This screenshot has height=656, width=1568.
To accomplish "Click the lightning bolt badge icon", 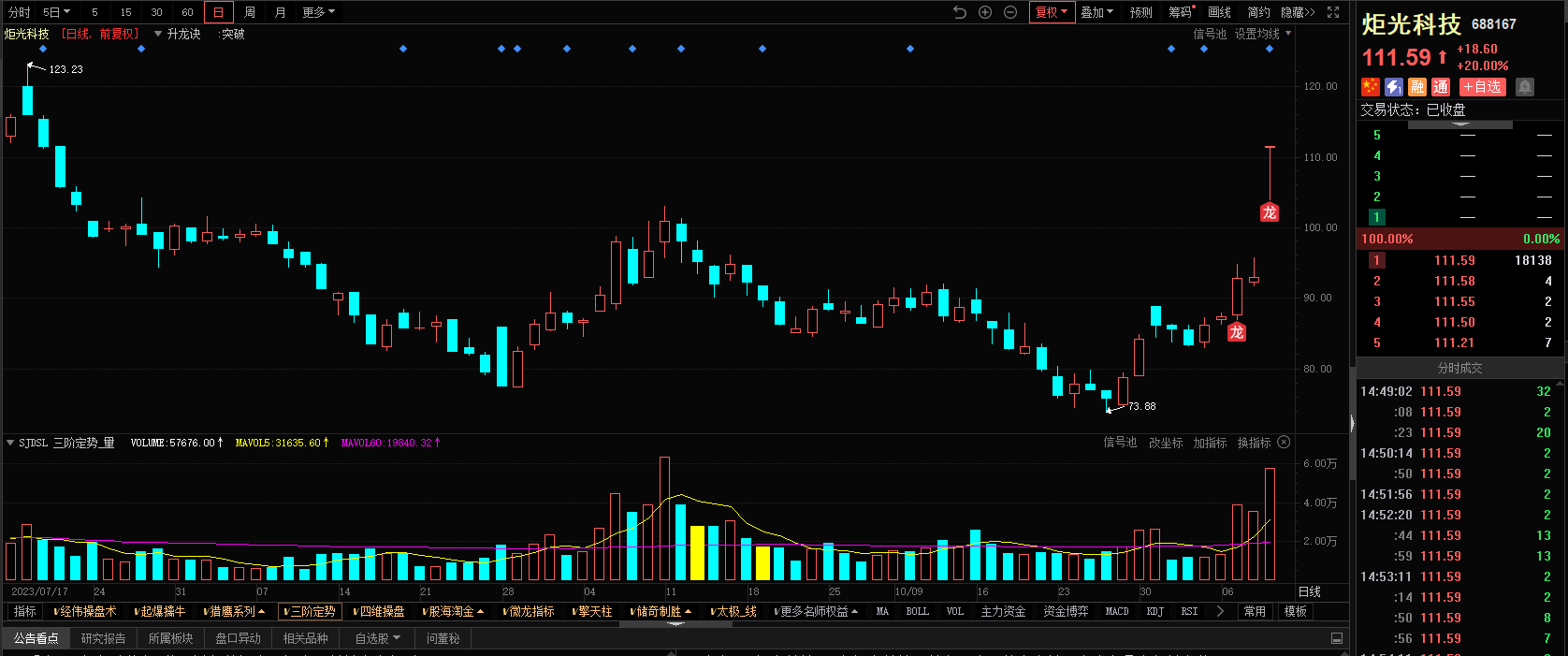I will coord(1394,87).
